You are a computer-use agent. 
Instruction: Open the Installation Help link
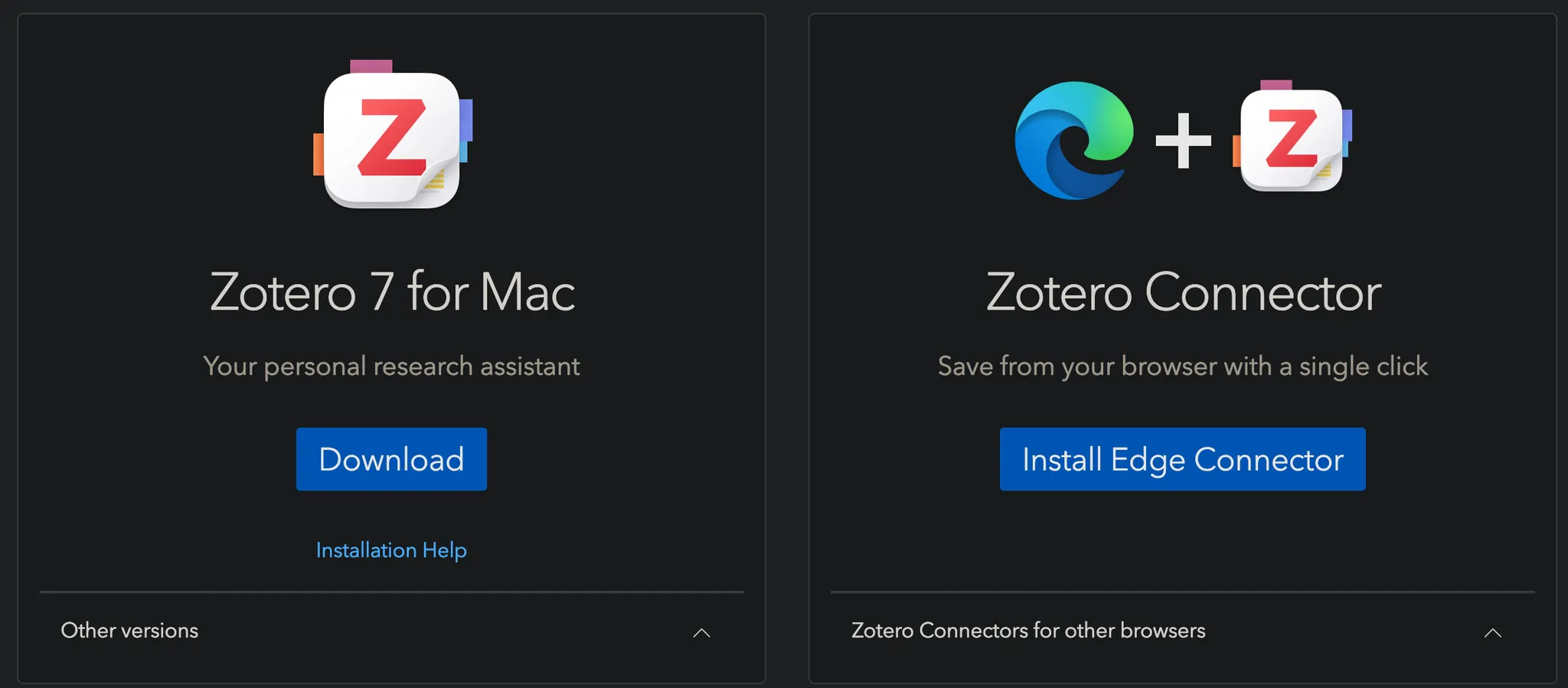391,549
